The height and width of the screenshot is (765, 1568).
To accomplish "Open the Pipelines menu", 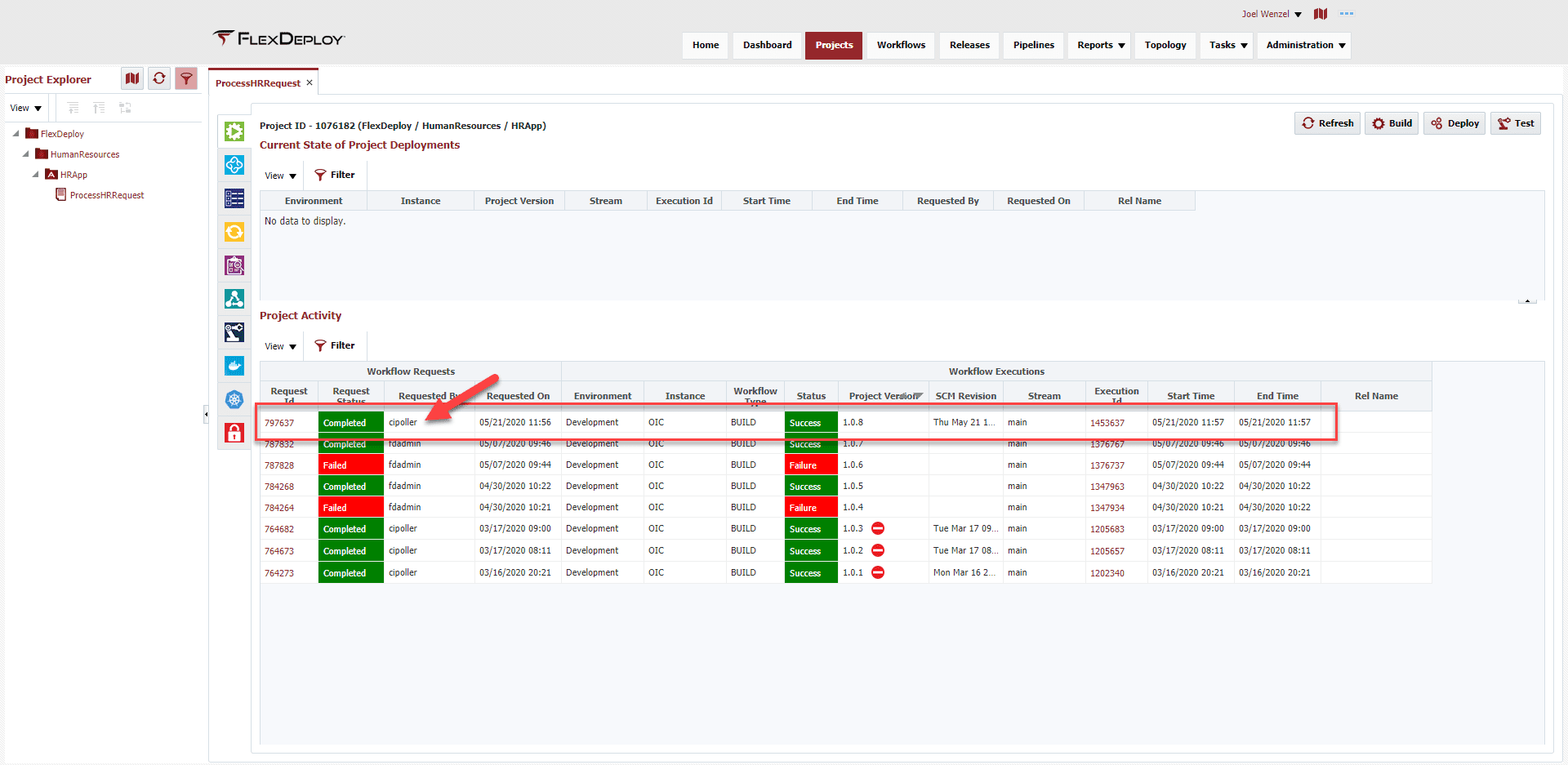I will coord(1034,45).
